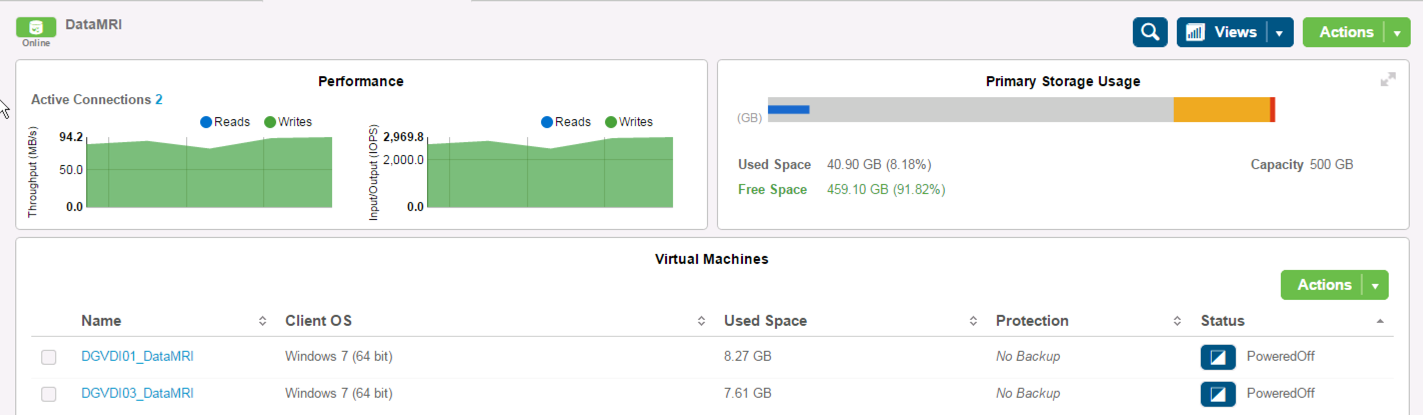Click the Active Connections count 2
Viewport: 1423px width, 415px height.
(158, 100)
